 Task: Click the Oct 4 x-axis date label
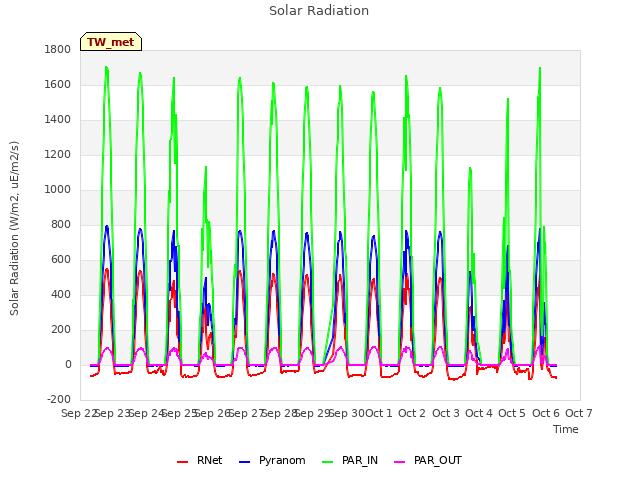pyautogui.click(x=479, y=413)
